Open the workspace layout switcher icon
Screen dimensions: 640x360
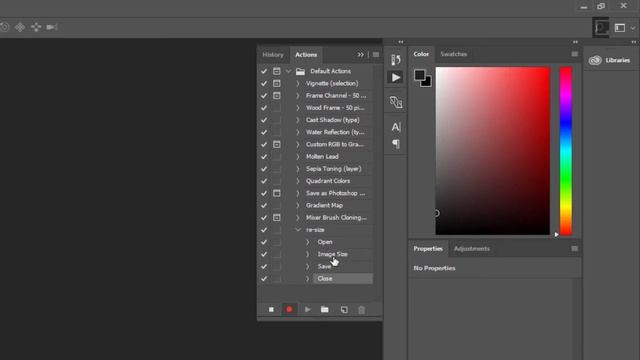coord(620,28)
